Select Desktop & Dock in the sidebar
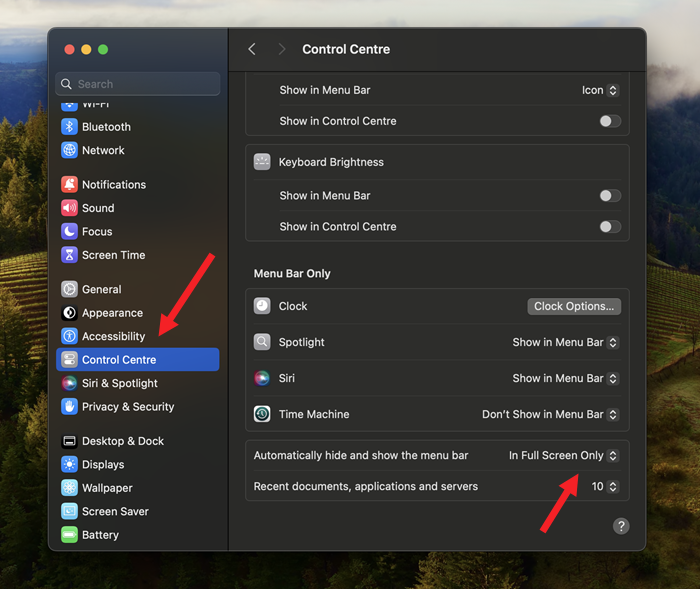The width and height of the screenshot is (700, 589). click(x=138, y=441)
